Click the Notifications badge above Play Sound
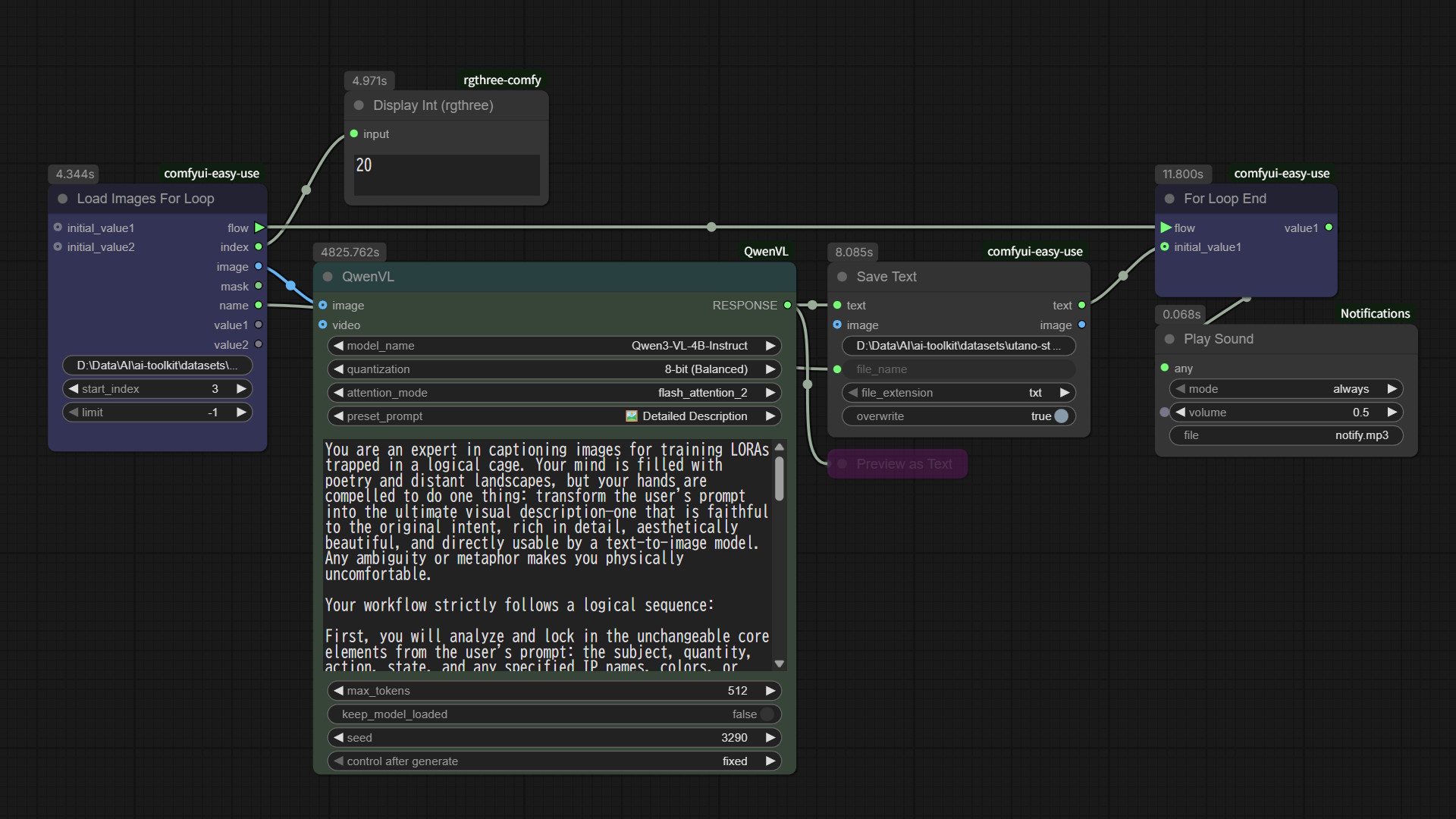The image size is (1456, 819). [x=1374, y=314]
